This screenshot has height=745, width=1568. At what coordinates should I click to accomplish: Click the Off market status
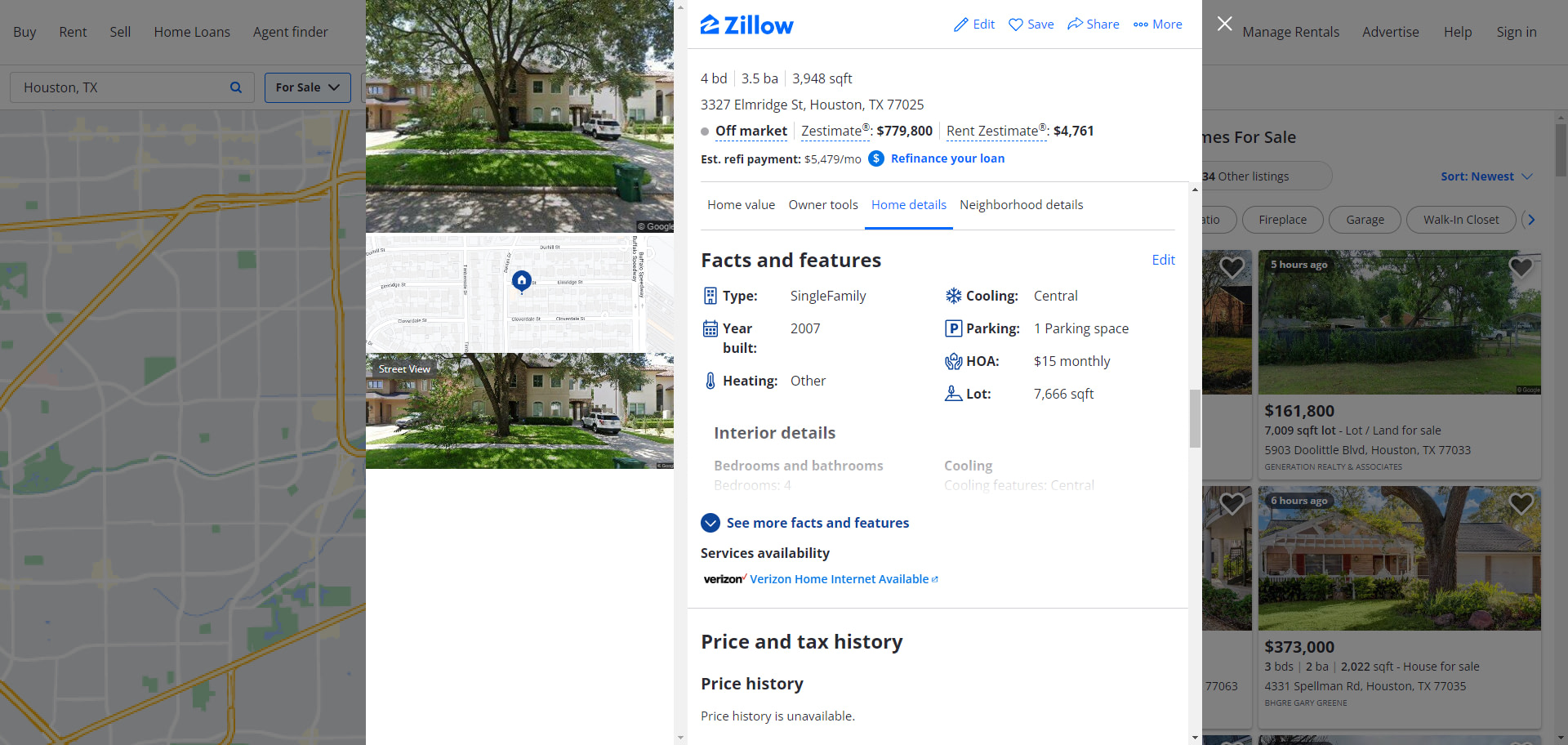point(751,131)
